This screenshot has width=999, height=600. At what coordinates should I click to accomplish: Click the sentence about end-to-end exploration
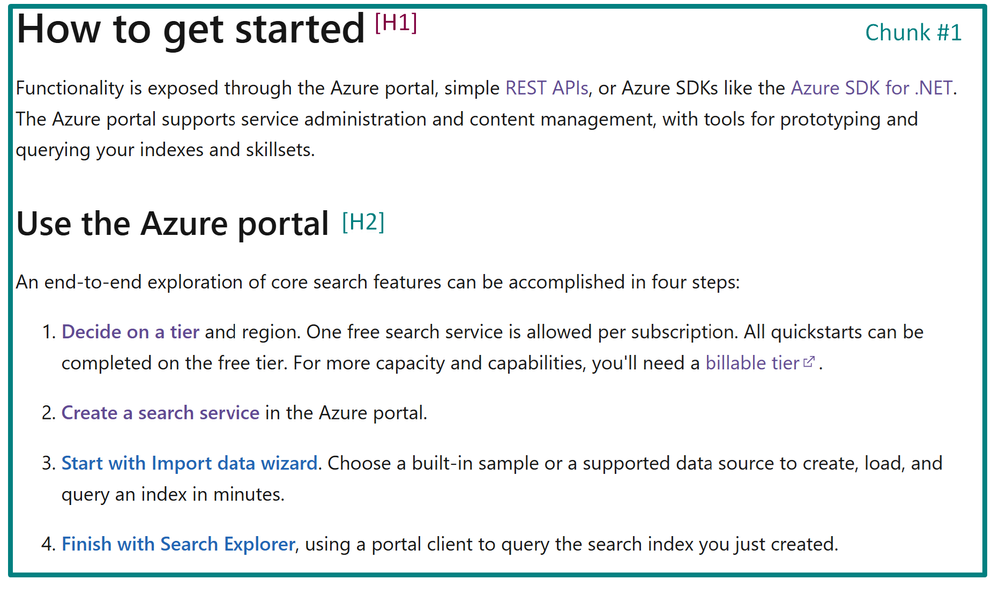(378, 282)
